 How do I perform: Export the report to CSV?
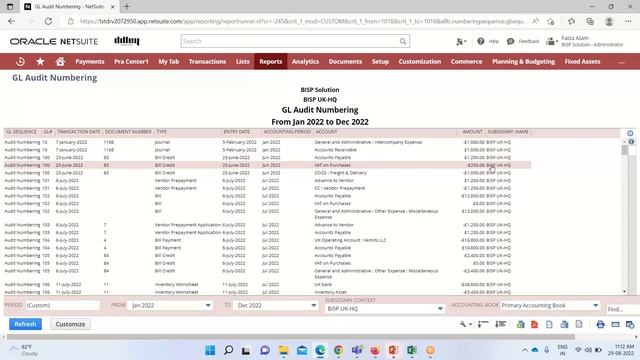tap(549, 324)
